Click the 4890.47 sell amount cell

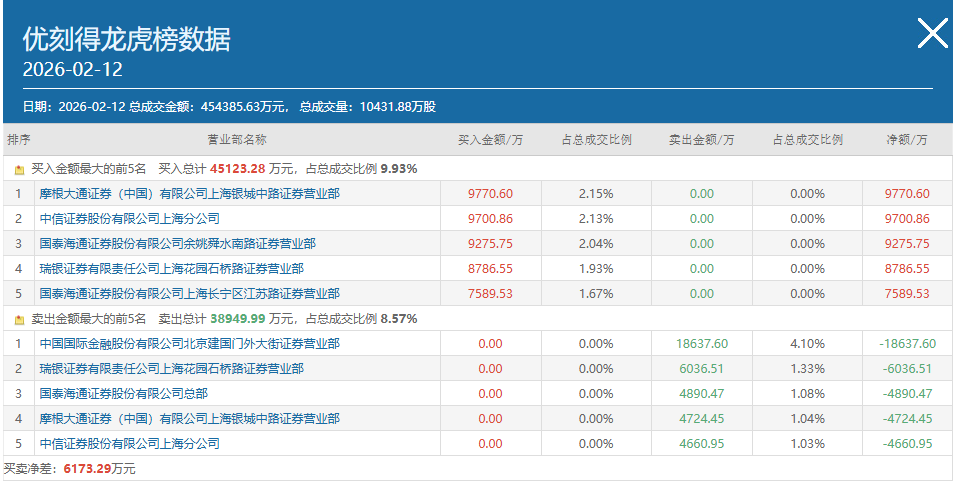pos(701,394)
